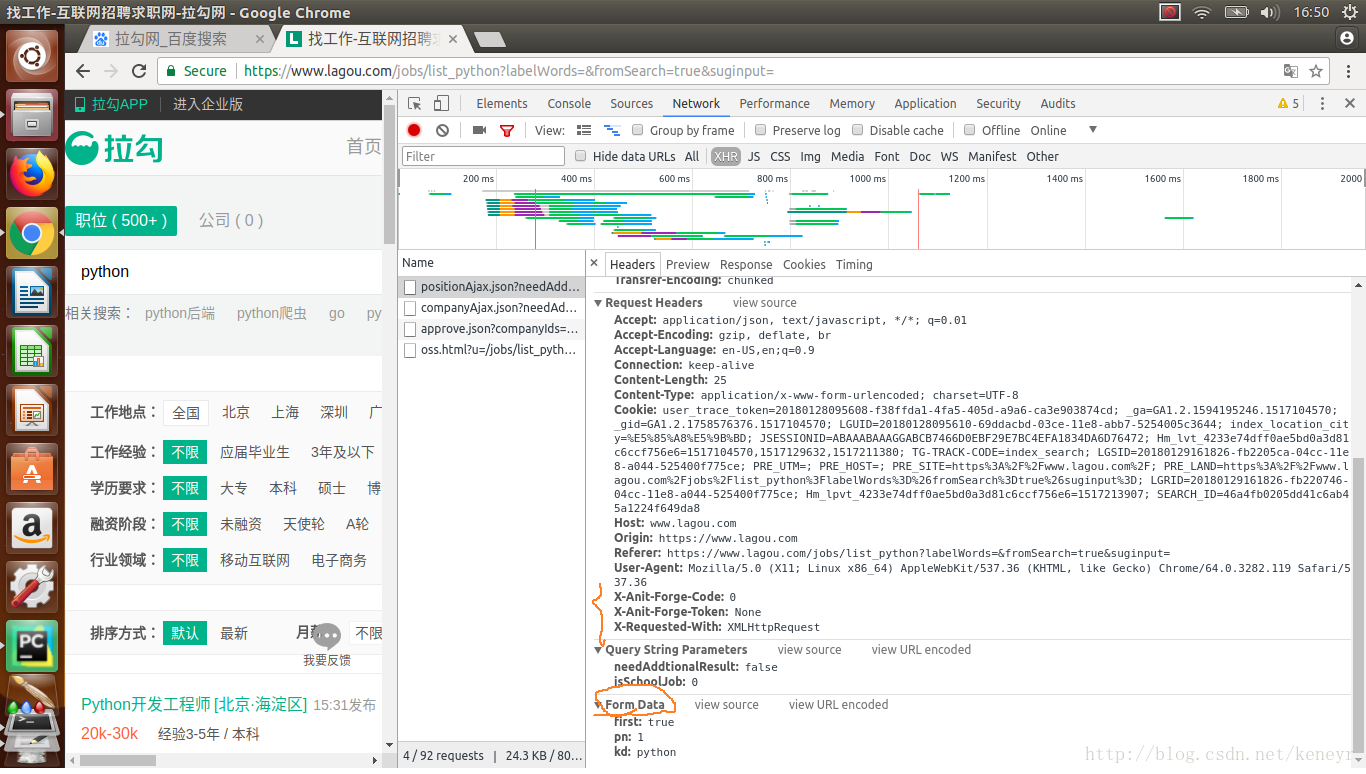The height and width of the screenshot is (774, 1366).
Task: Open the volume indicator in top bar
Action: [x=1270, y=12]
